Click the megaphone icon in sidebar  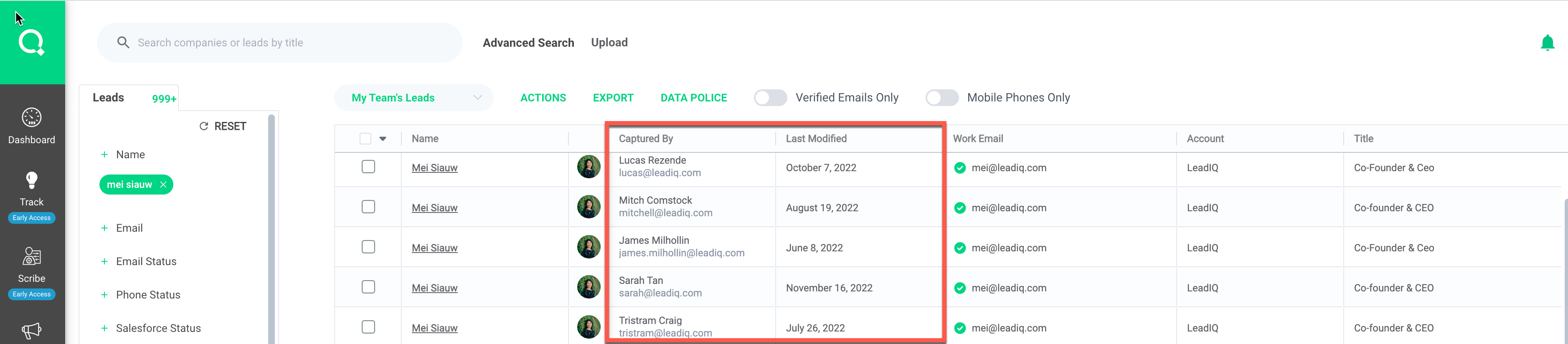[32, 331]
